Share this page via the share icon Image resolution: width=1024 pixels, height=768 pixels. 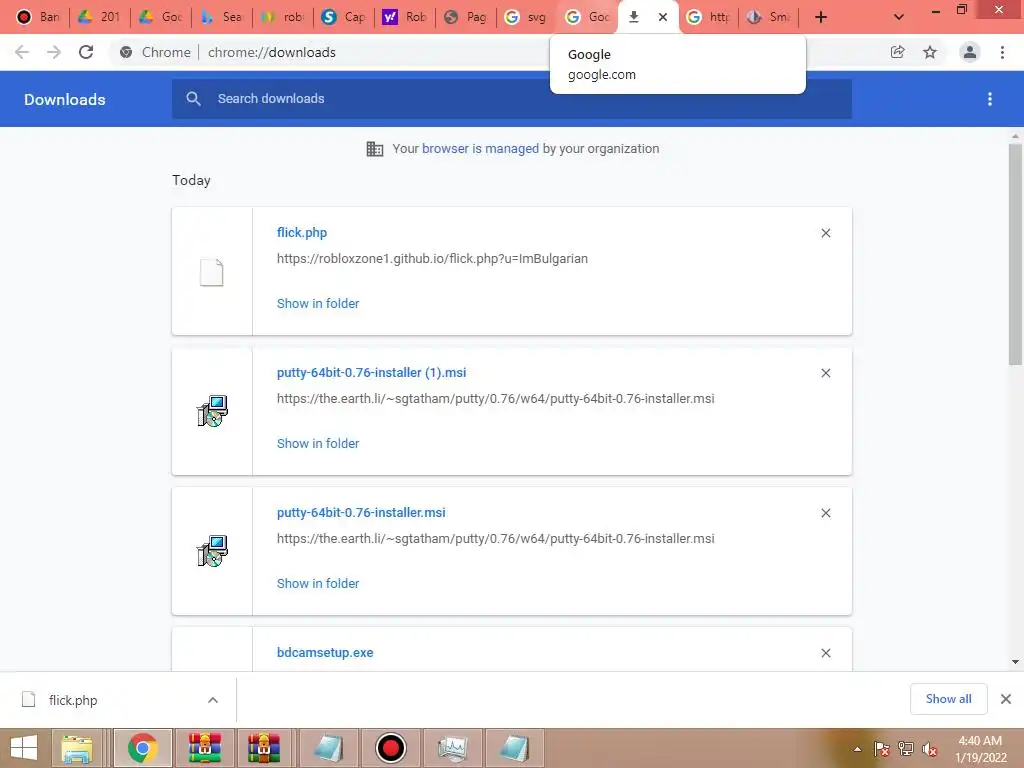click(897, 52)
